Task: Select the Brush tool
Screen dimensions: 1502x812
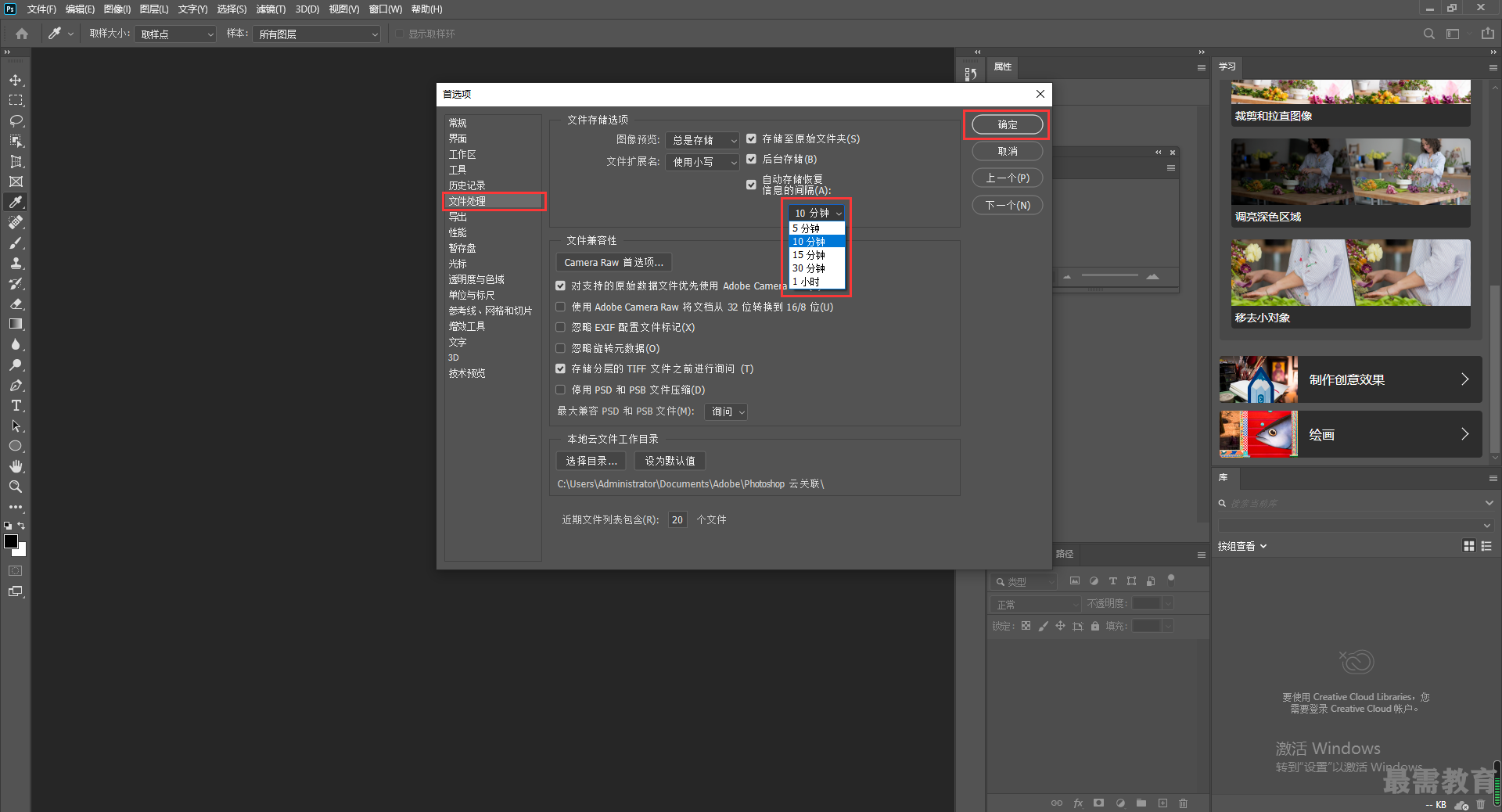Action: (x=16, y=243)
